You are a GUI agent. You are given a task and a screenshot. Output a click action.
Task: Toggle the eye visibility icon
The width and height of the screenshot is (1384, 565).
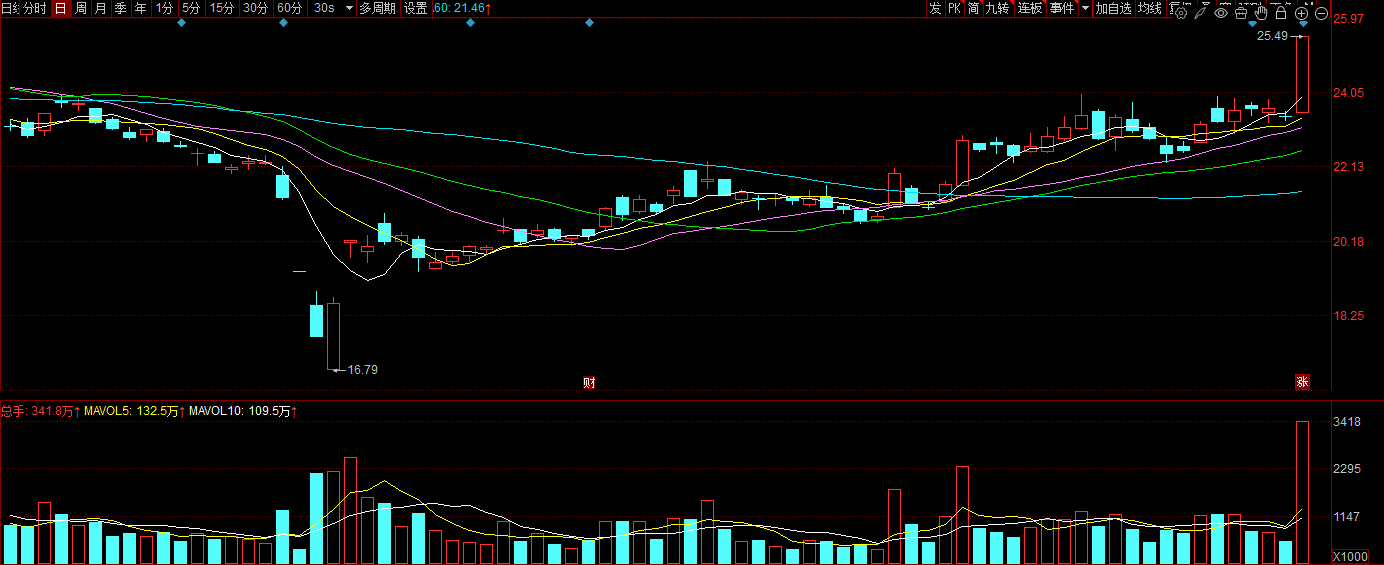(x=1221, y=13)
